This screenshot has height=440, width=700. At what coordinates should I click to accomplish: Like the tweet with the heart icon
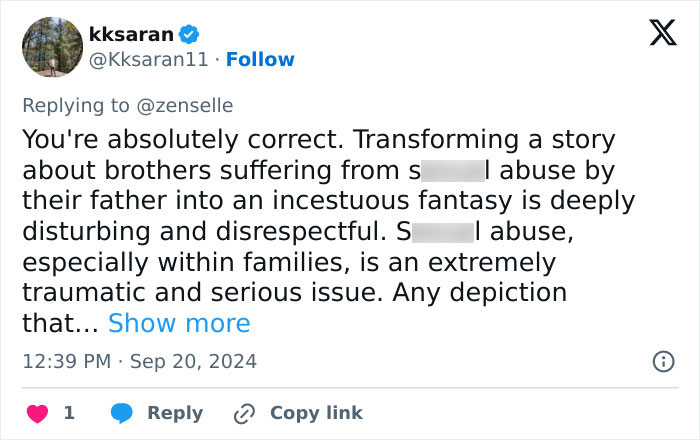click(35, 412)
